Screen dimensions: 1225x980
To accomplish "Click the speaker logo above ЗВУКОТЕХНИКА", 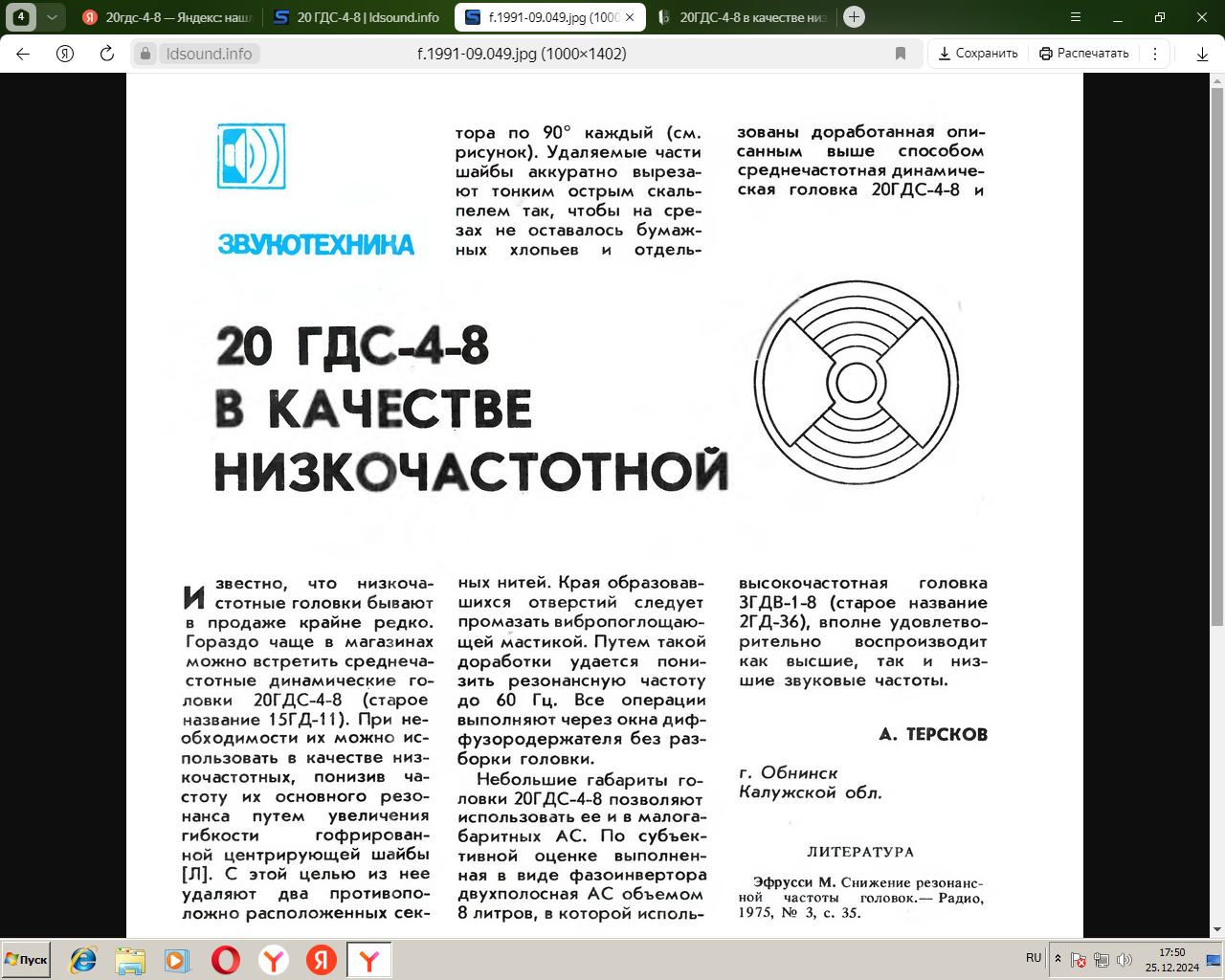I will tap(251, 155).
